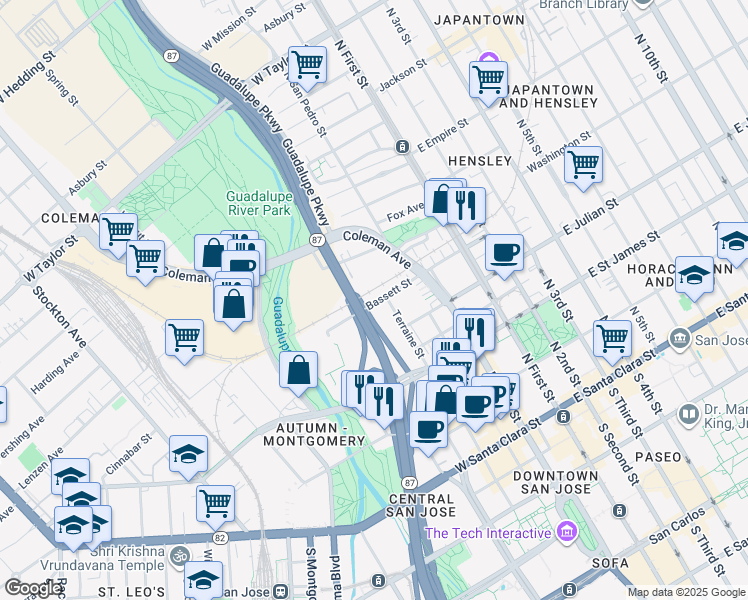This screenshot has width=748, height=600.
Task: Click the coffee cup marker near E Julian St
Action: (504, 255)
